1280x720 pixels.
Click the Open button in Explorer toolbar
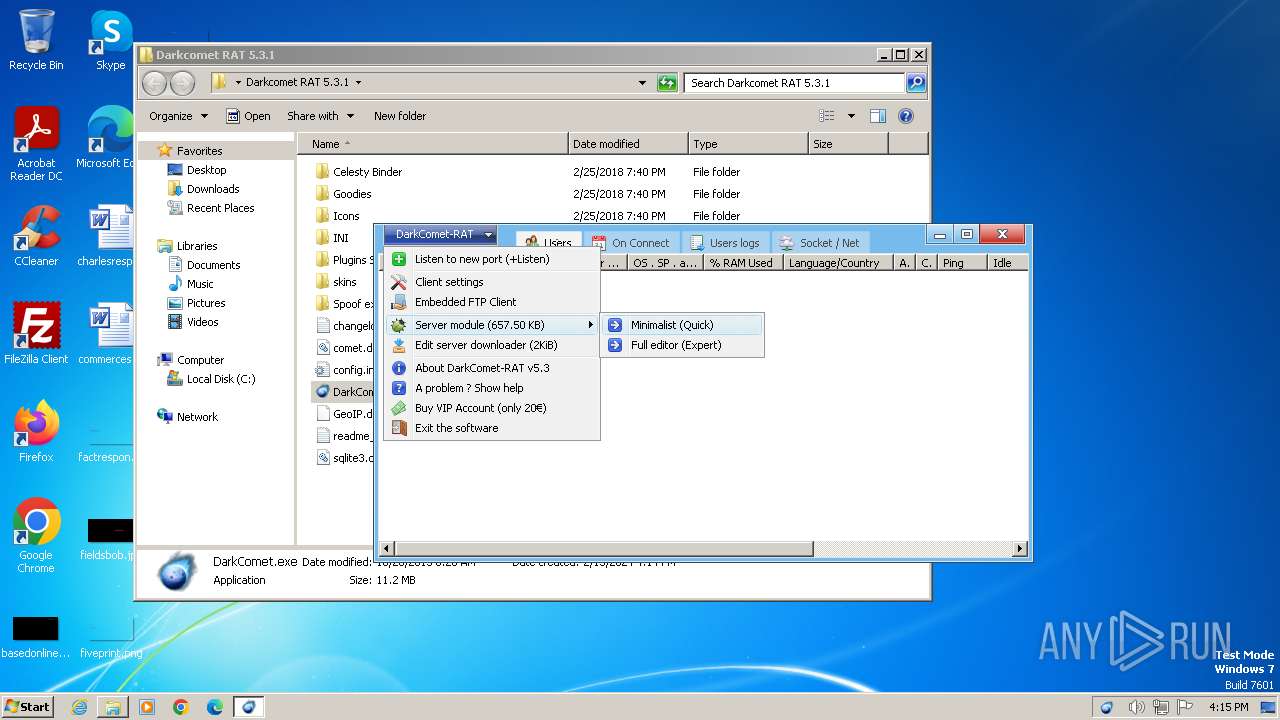click(248, 116)
